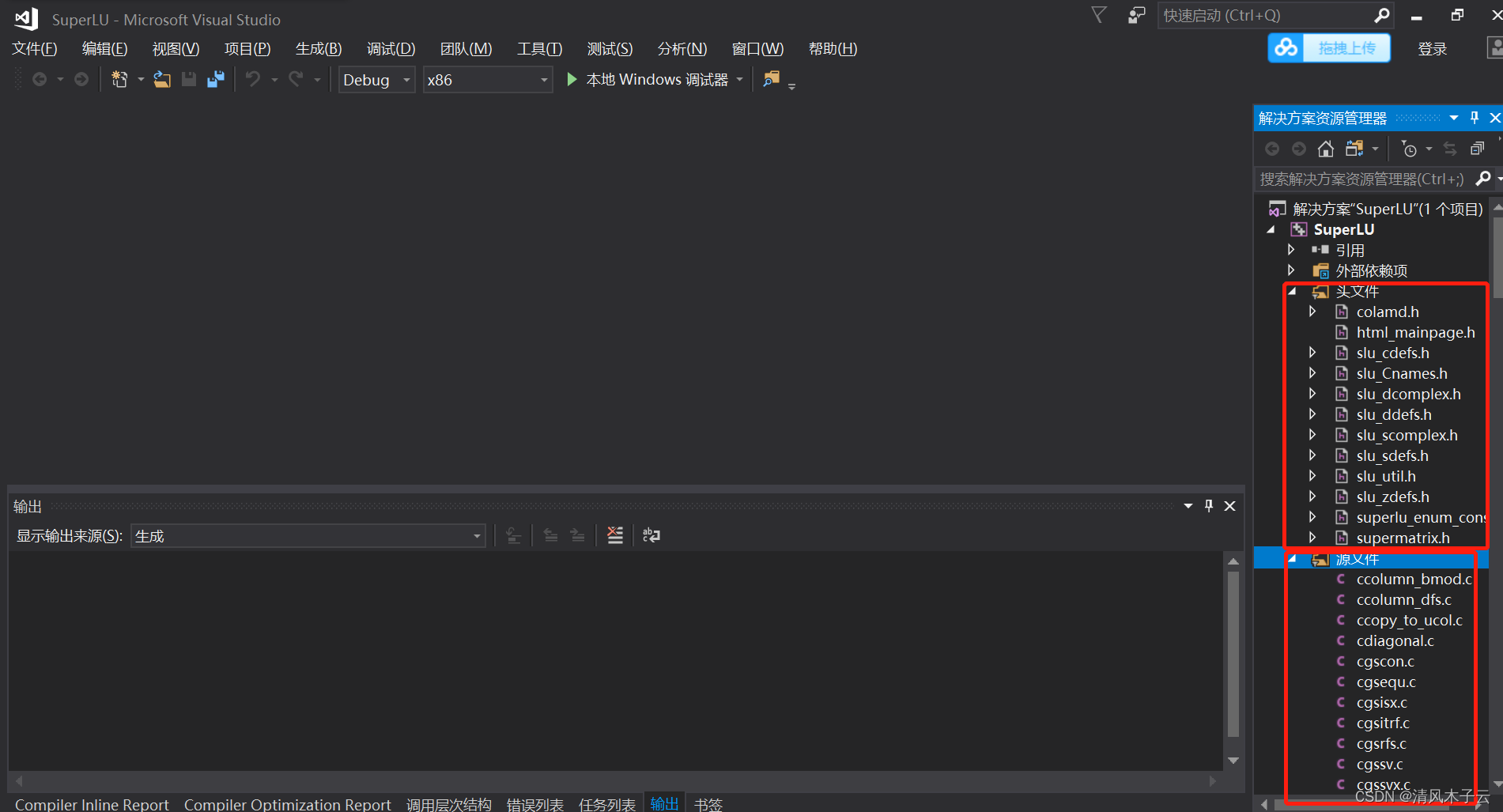Click the Collapse All icon in Solution Explorer
Screen dimensions: 1503x812
coord(1477,149)
